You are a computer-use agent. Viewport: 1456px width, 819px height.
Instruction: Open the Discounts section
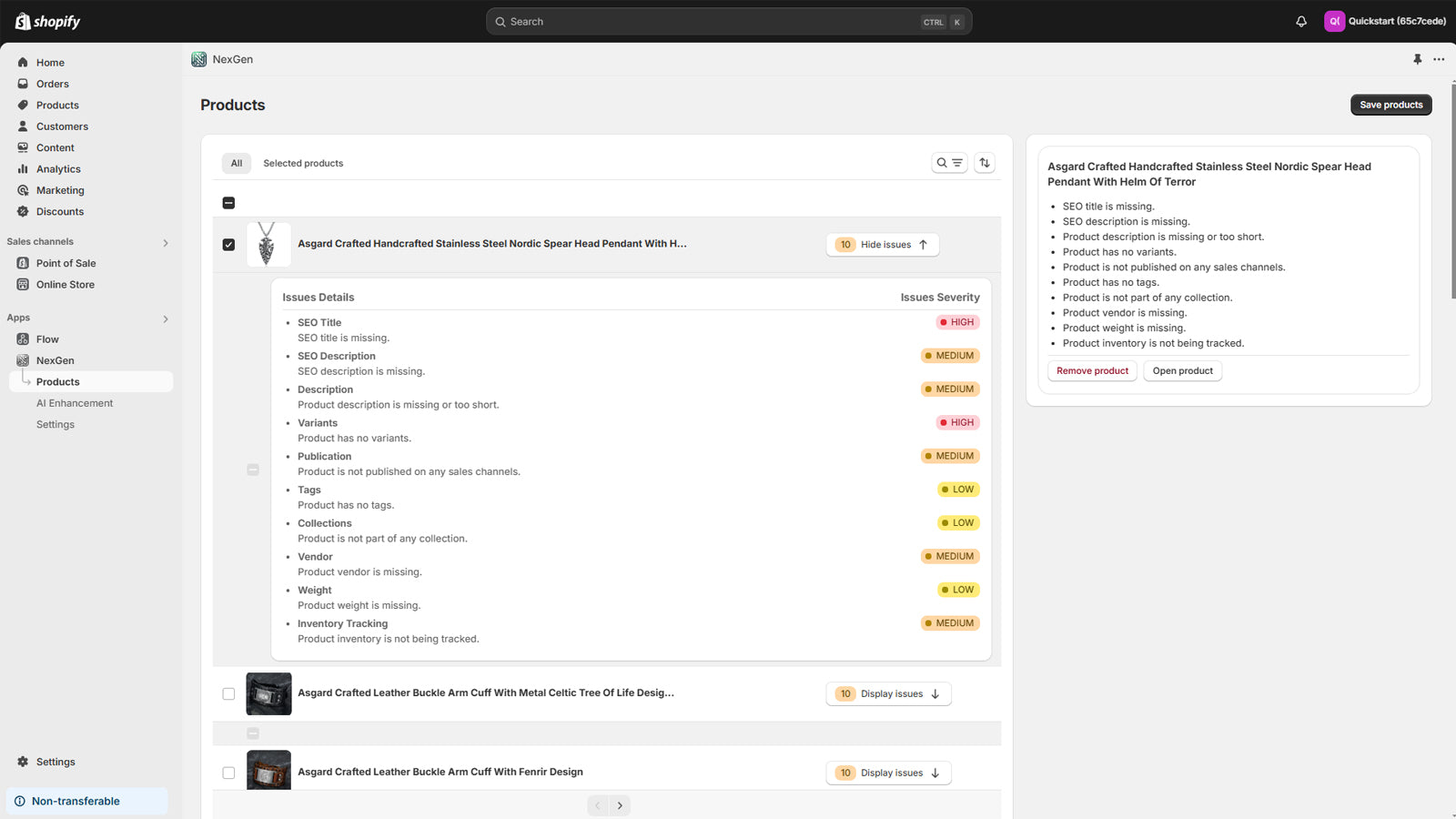tap(60, 211)
